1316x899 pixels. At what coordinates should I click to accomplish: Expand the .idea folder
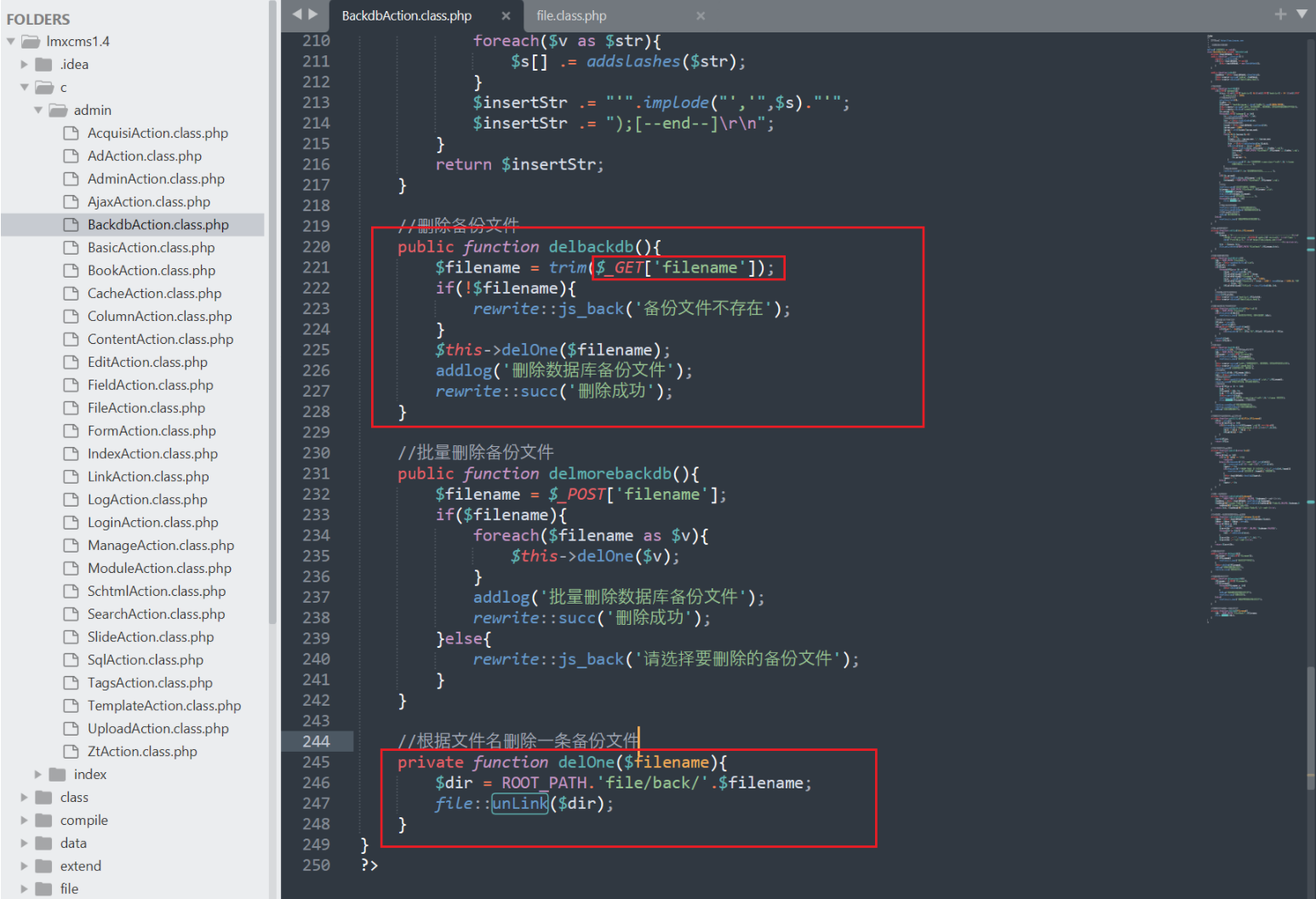click(x=25, y=64)
